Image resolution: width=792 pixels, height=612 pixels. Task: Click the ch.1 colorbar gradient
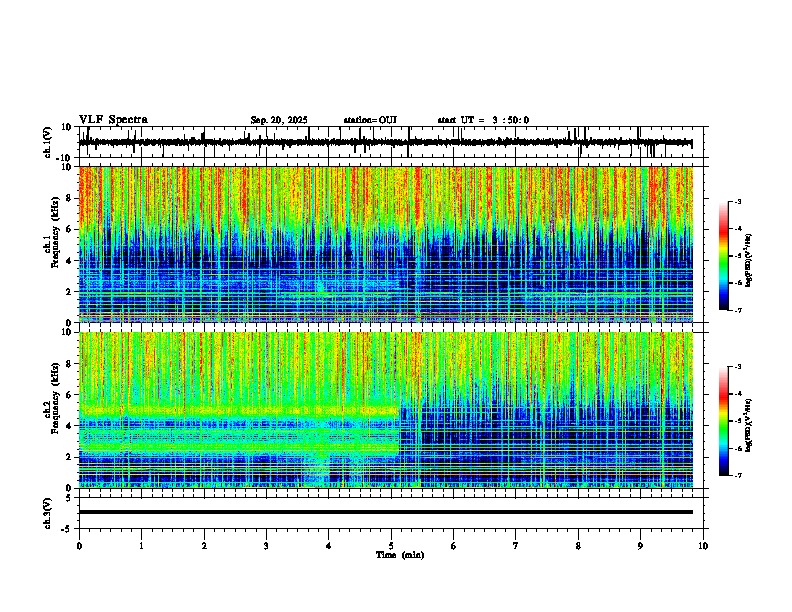point(724,256)
